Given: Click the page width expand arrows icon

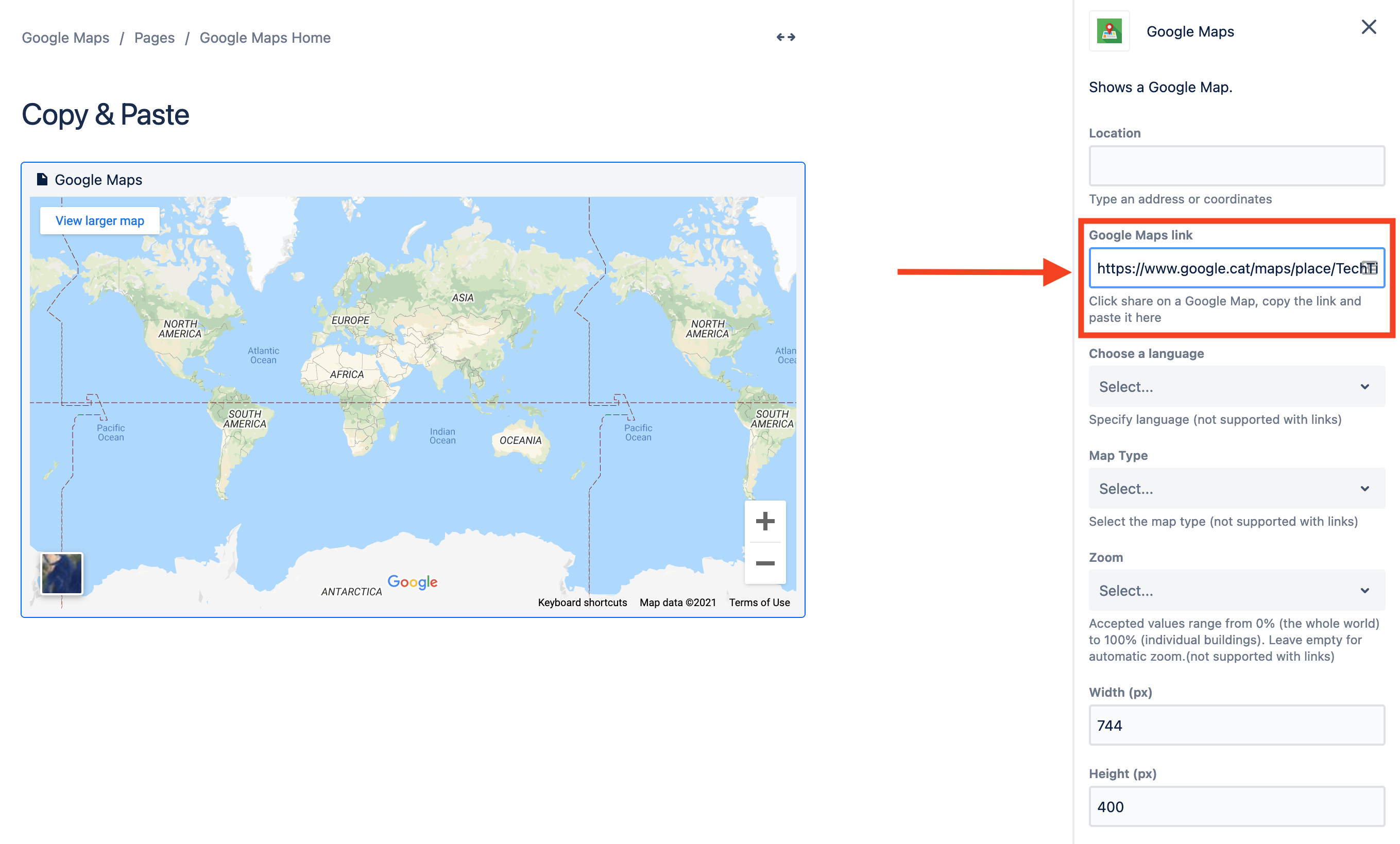Looking at the screenshot, I should pyautogui.click(x=786, y=38).
